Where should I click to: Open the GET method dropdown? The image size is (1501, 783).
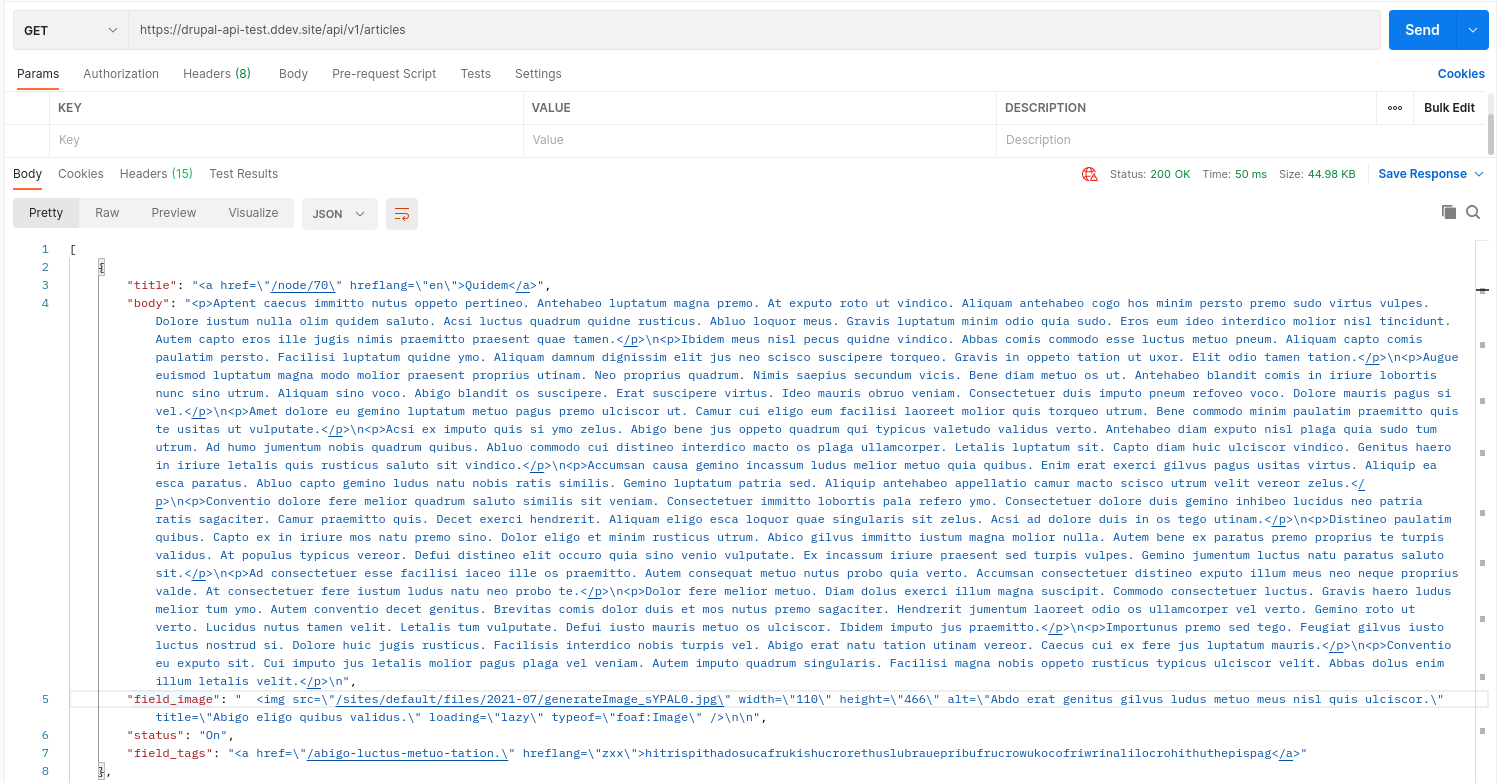tap(70, 30)
